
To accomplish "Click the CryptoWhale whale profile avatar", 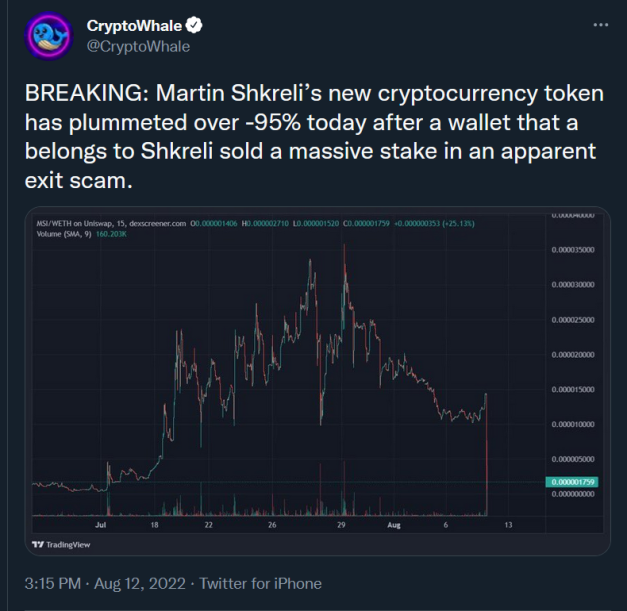I will [x=49, y=36].
